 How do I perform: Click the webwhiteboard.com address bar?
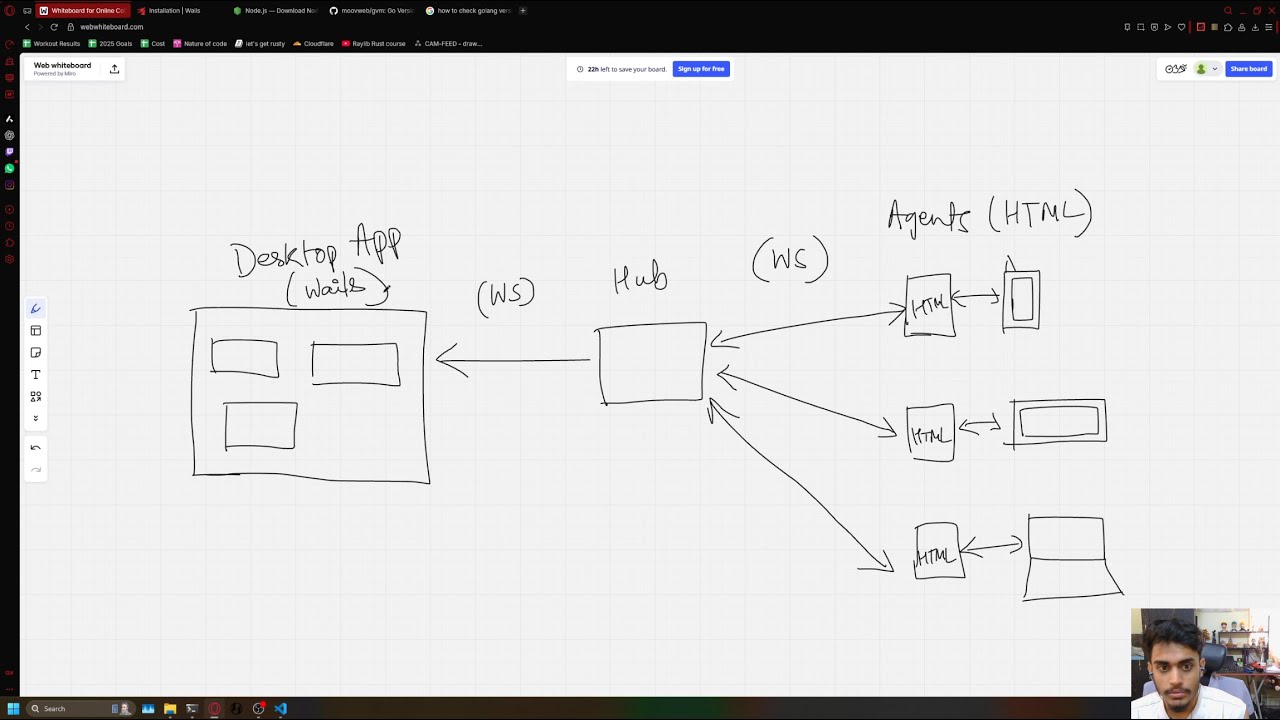point(111,27)
